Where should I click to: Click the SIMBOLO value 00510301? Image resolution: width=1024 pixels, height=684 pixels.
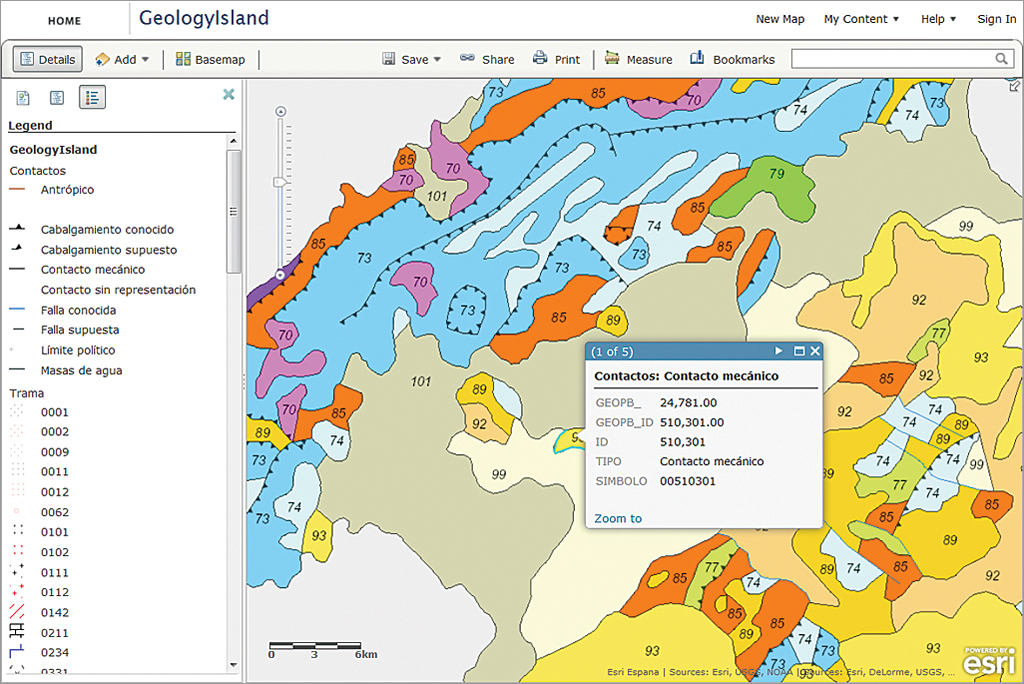(688, 481)
